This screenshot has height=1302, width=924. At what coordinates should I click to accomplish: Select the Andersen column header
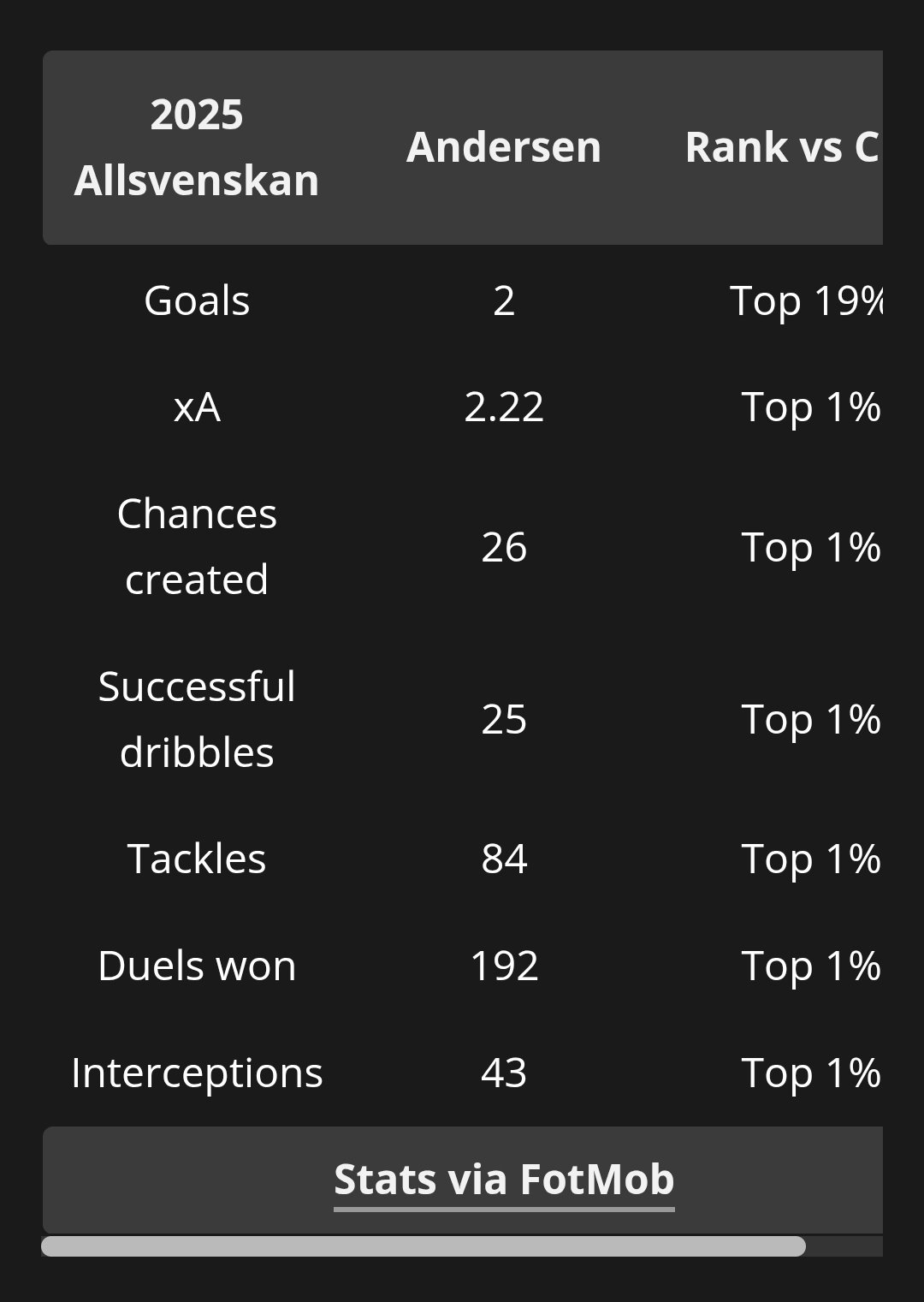click(504, 147)
